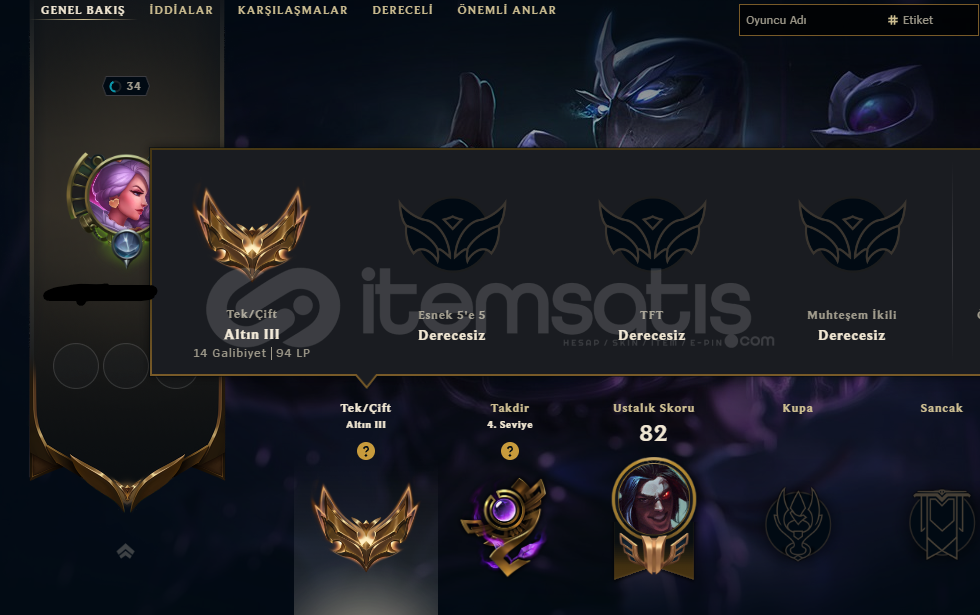This screenshot has height=615, width=980.
Task: Switch to the İDDİALAR tab
Action: click(181, 10)
